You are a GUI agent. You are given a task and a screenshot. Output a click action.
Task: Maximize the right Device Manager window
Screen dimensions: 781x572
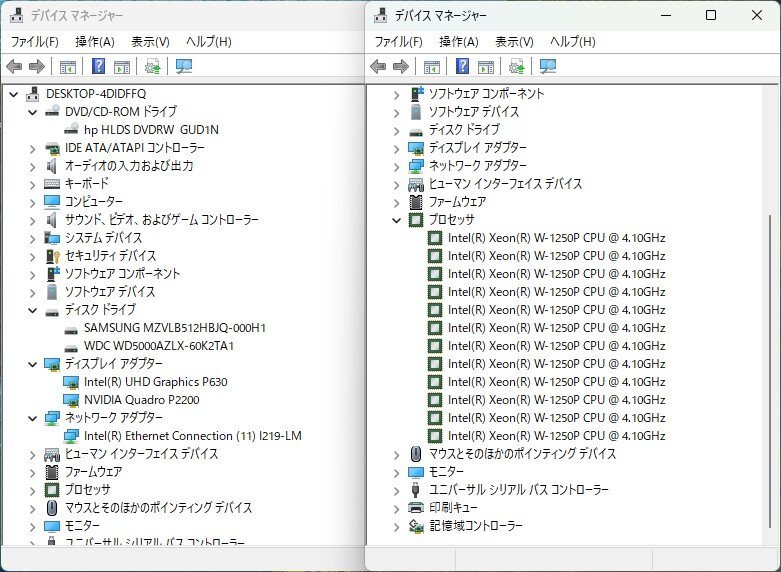(x=711, y=15)
